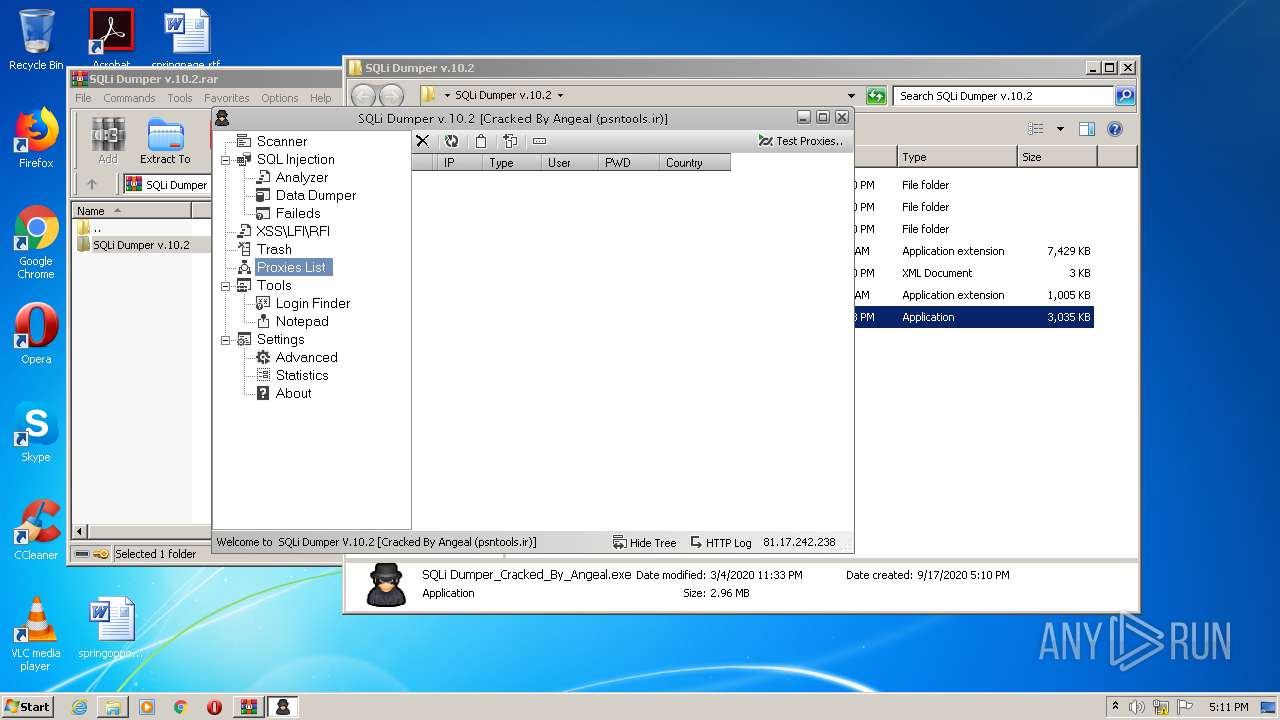Open the Statistics page
1280x720 pixels.
[301, 375]
